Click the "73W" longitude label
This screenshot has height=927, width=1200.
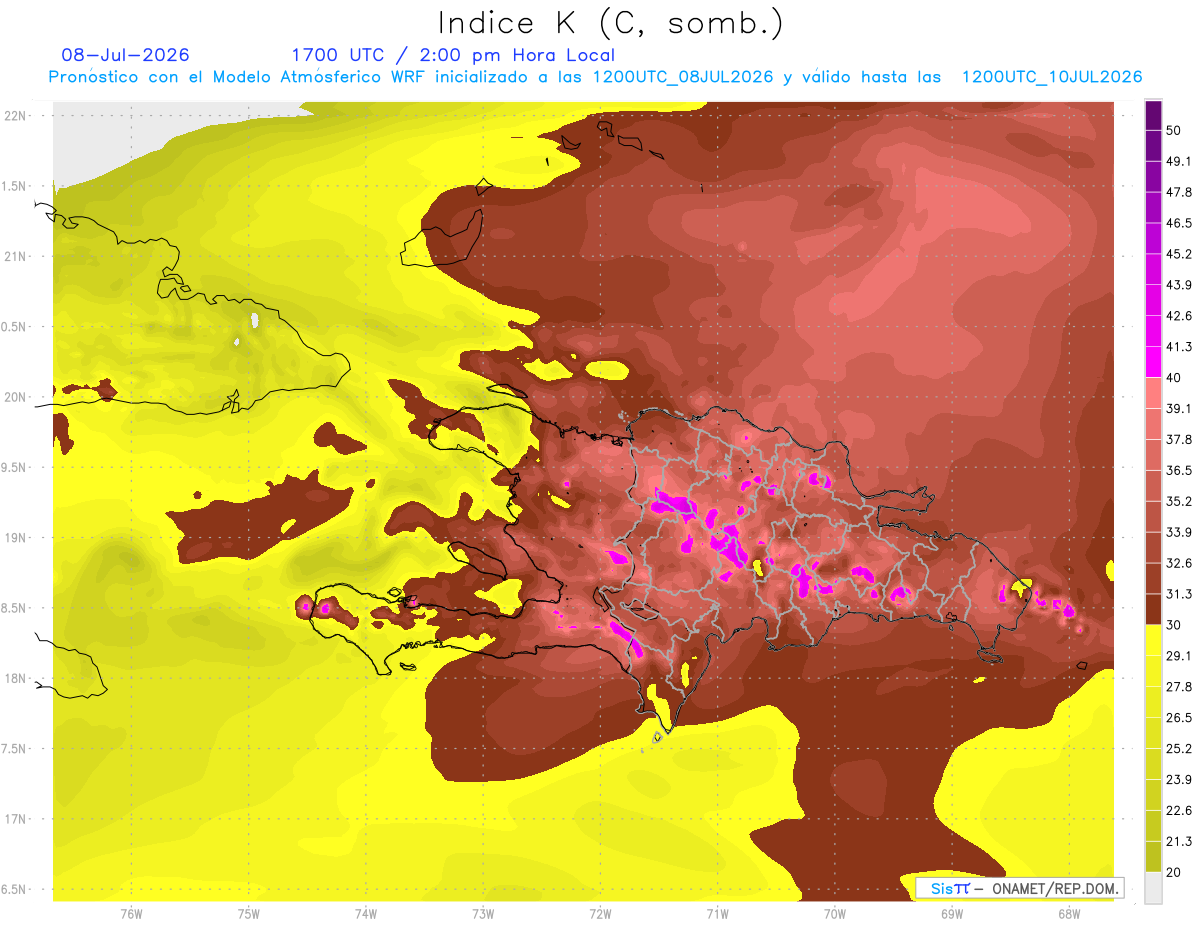click(x=483, y=914)
